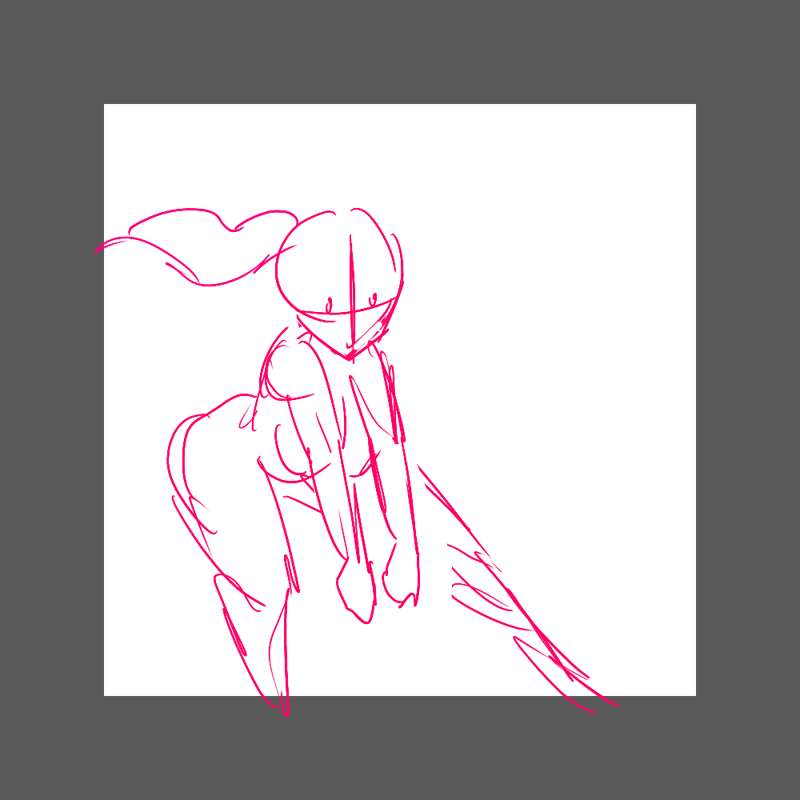This screenshot has height=800, width=800.
Task: Click the ponytail tip at canvas left edge
Action: 100,248
